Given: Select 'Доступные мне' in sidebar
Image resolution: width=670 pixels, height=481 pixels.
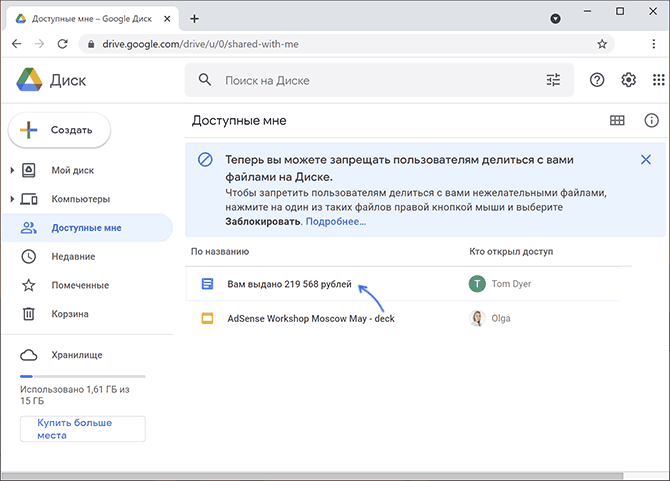Looking at the screenshot, I should coord(87,228).
